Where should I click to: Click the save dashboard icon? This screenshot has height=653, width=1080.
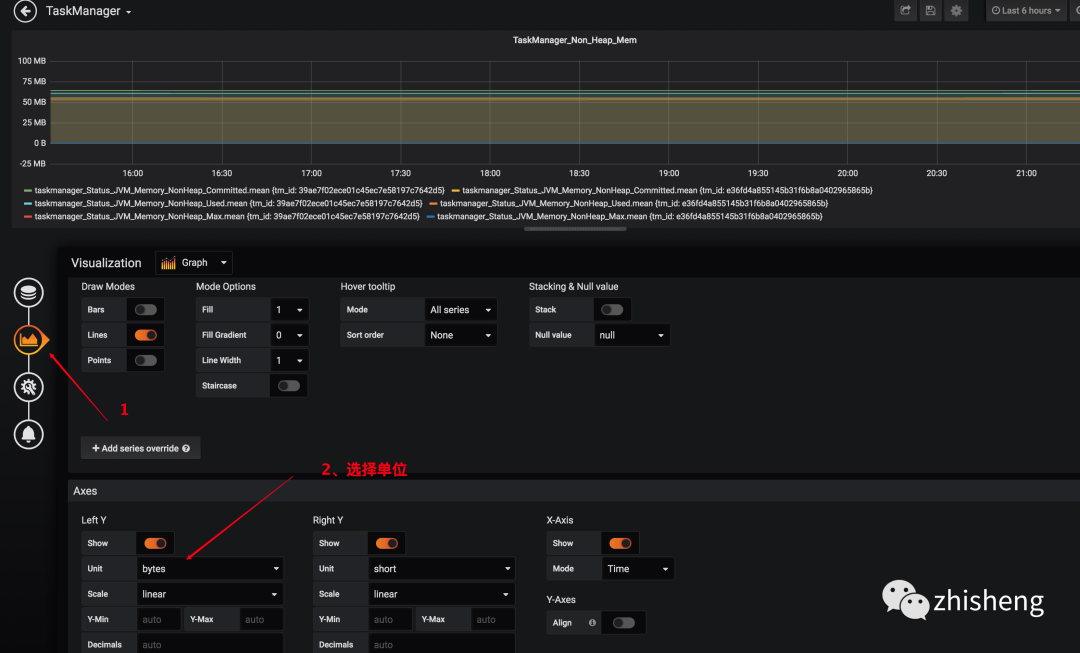click(x=931, y=10)
